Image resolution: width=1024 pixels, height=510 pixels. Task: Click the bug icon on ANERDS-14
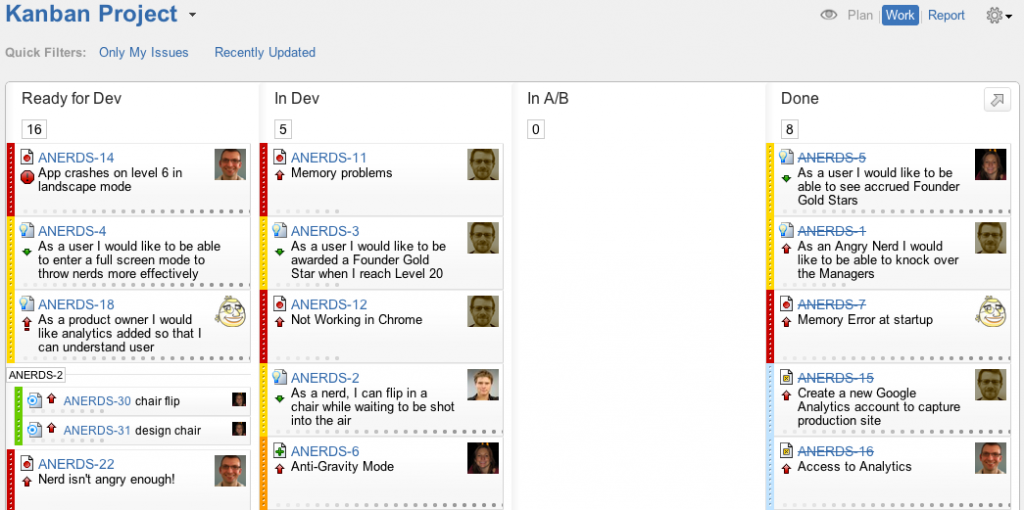click(x=28, y=158)
